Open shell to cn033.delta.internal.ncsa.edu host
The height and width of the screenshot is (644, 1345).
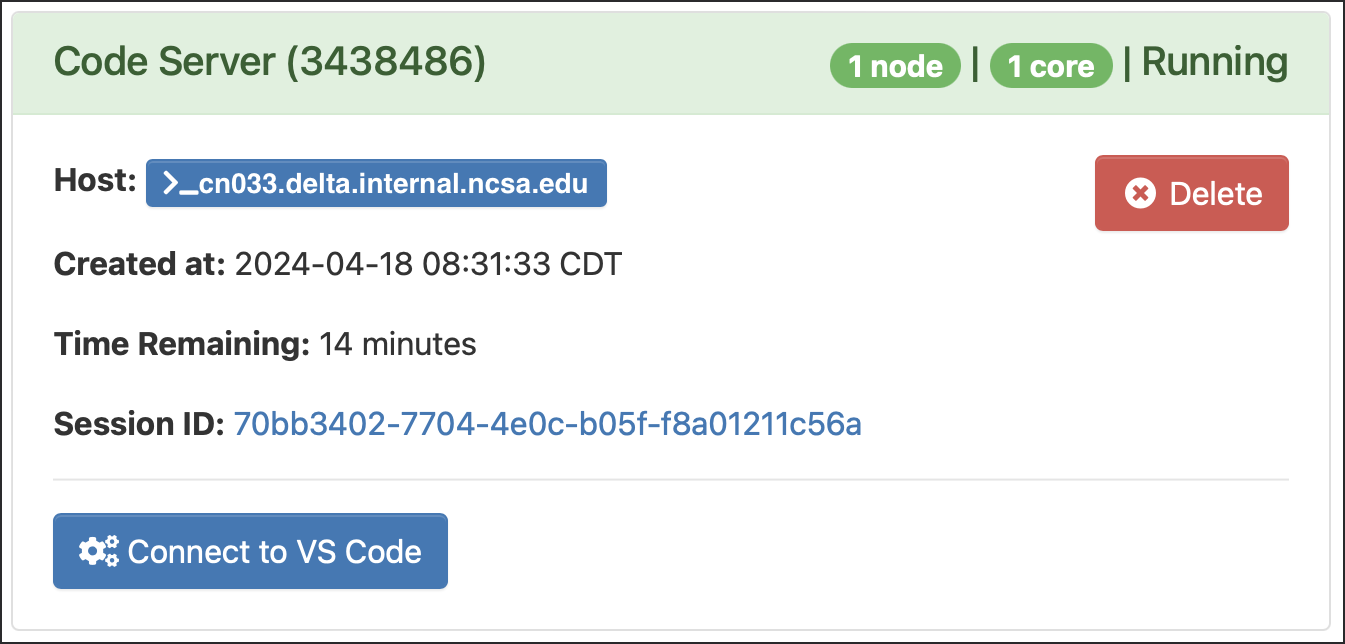coord(376,184)
